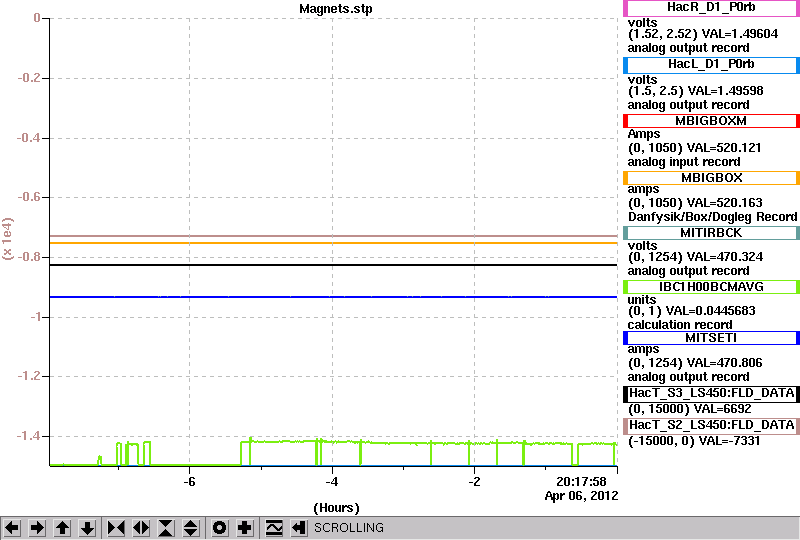Click the SCROLLING status label
The width and height of the screenshot is (800, 540).
tap(348, 528)
